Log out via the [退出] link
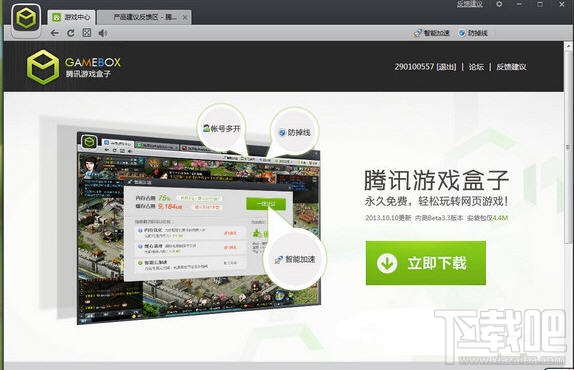The width and height of the screenshot is (574, 370). (x=447, y=67)
